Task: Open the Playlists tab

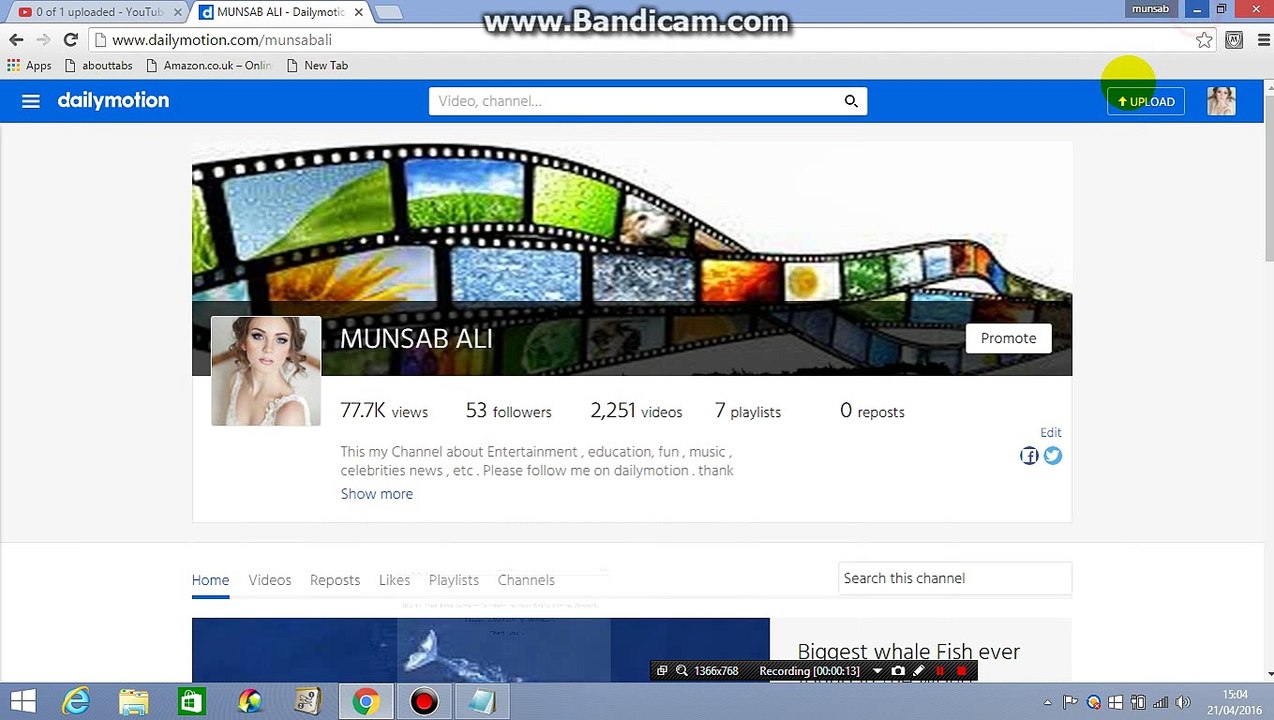Action: [454, 580]
